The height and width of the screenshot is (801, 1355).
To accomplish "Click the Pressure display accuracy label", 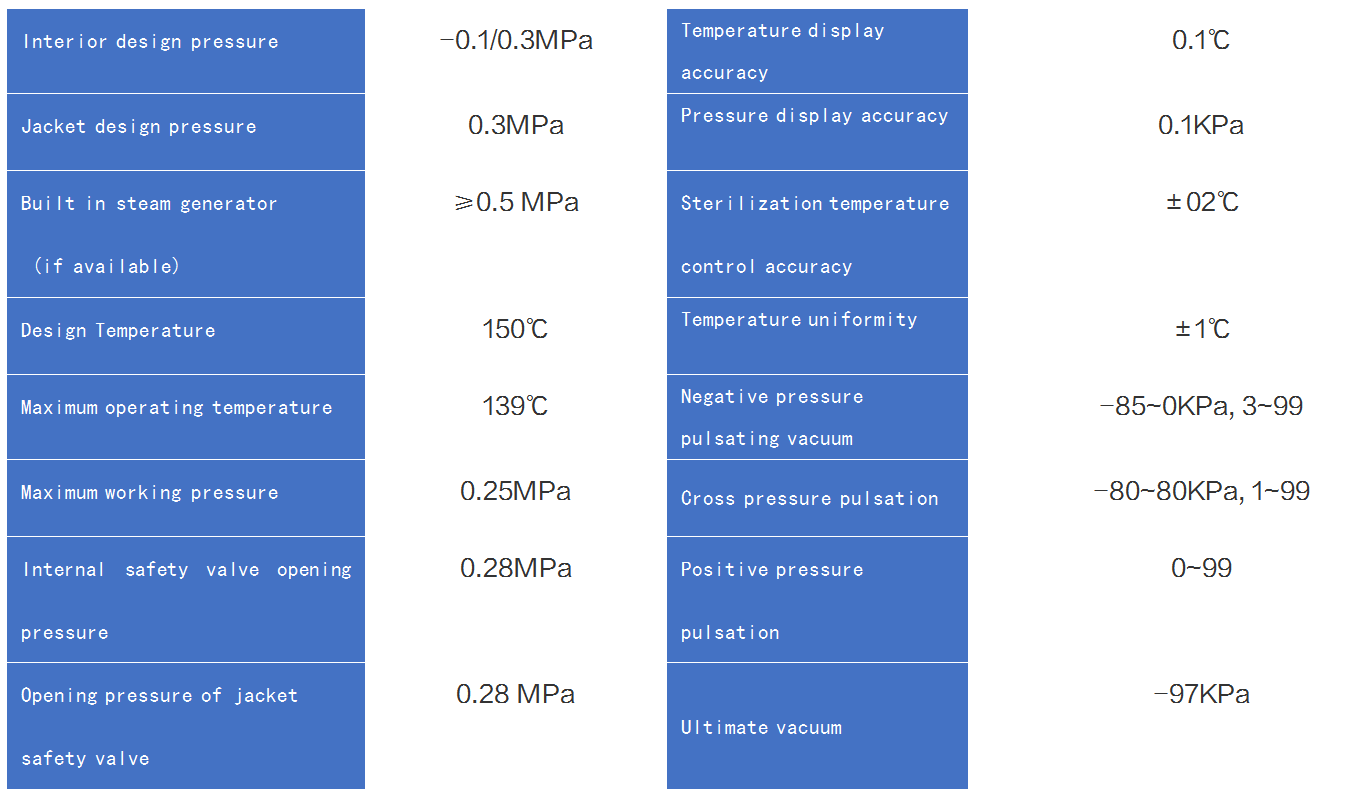I will (814, 116).
